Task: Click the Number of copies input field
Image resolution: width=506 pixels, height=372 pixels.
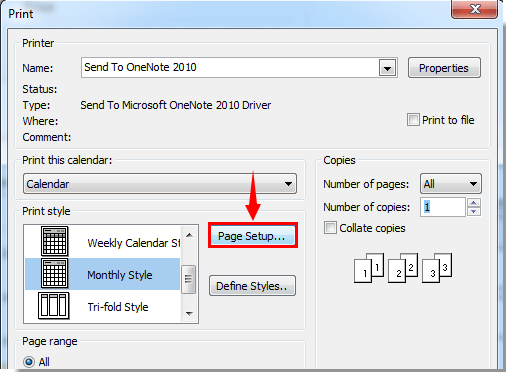Action: [443, 207]
